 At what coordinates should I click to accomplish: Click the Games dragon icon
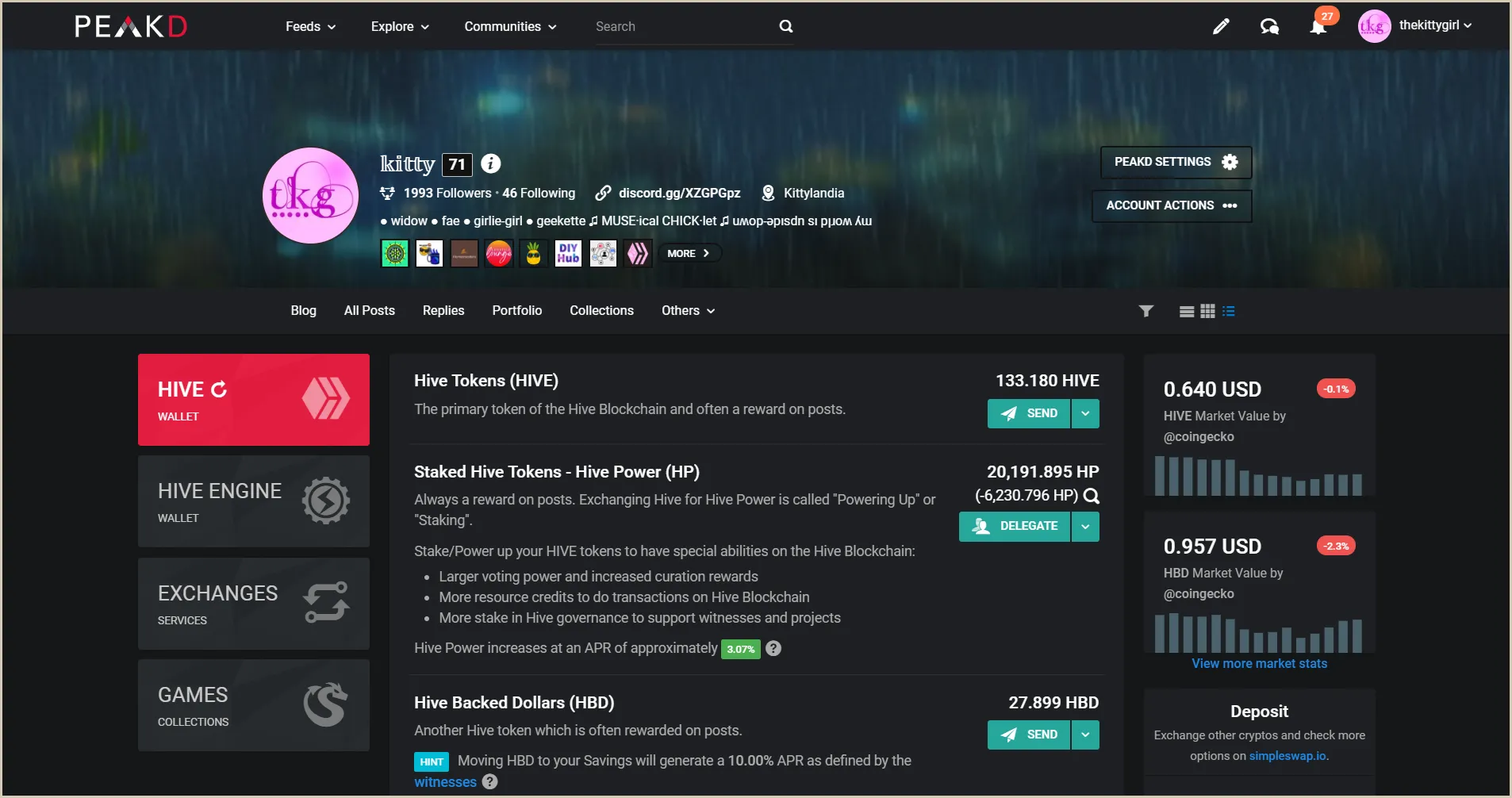tap(325, 704)
